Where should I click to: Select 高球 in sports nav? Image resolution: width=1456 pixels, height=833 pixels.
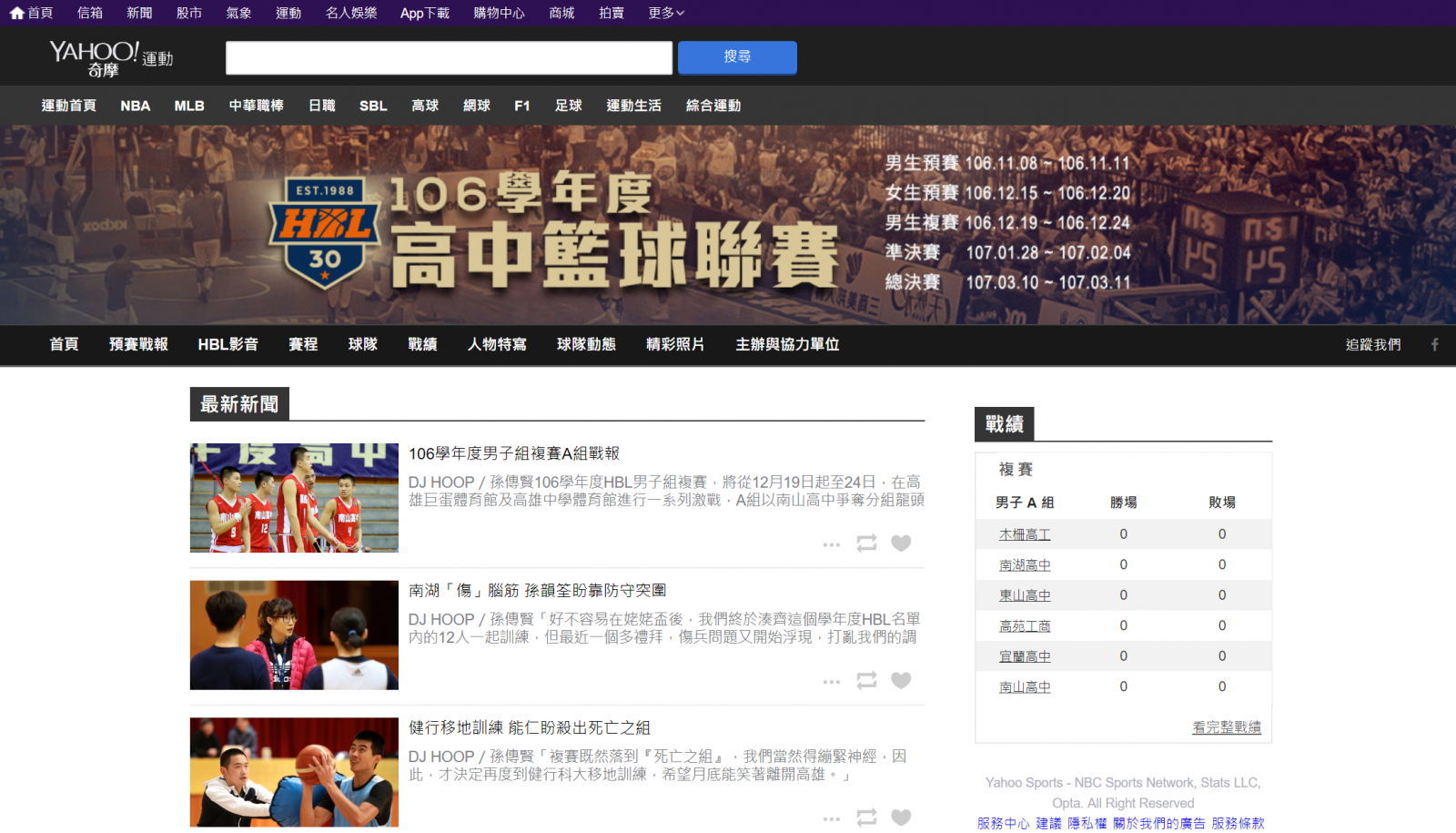425,106
